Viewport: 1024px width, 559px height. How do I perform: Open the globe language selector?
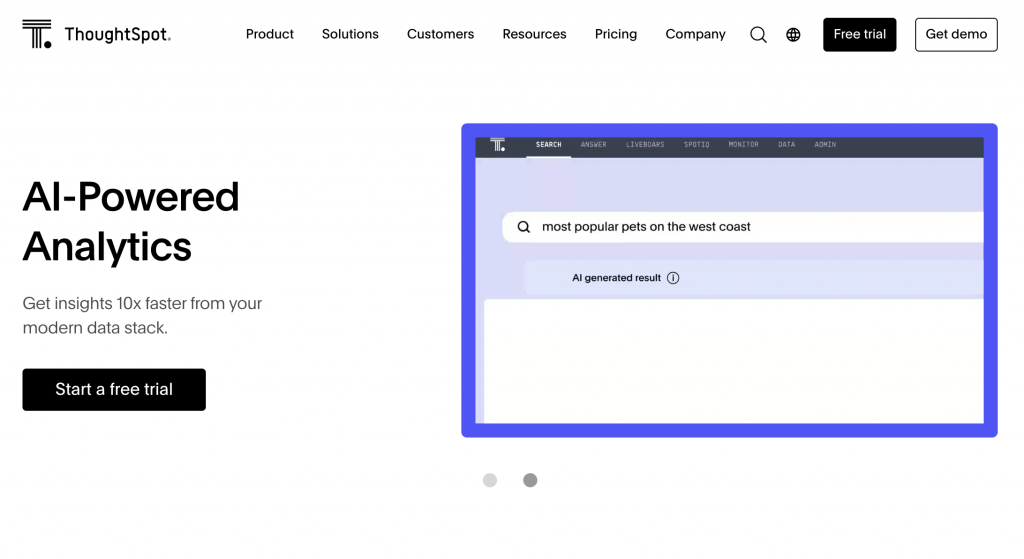(x=793, y=35)
